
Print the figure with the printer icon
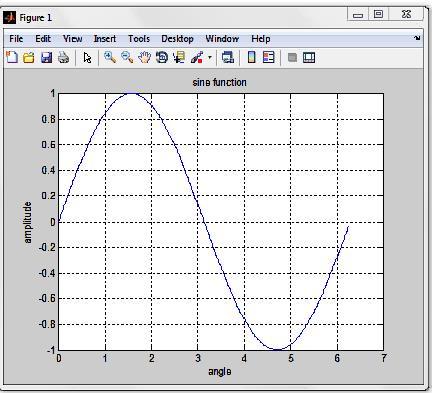click(x=64, y=58)
